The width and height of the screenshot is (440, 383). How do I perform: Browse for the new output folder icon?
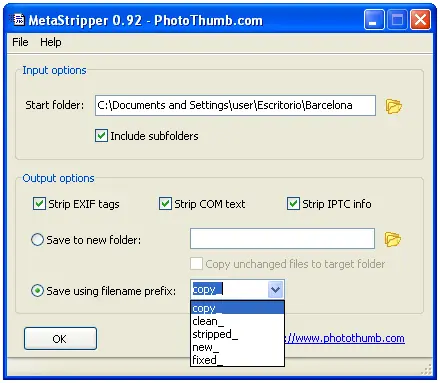(x=393, y=239)
